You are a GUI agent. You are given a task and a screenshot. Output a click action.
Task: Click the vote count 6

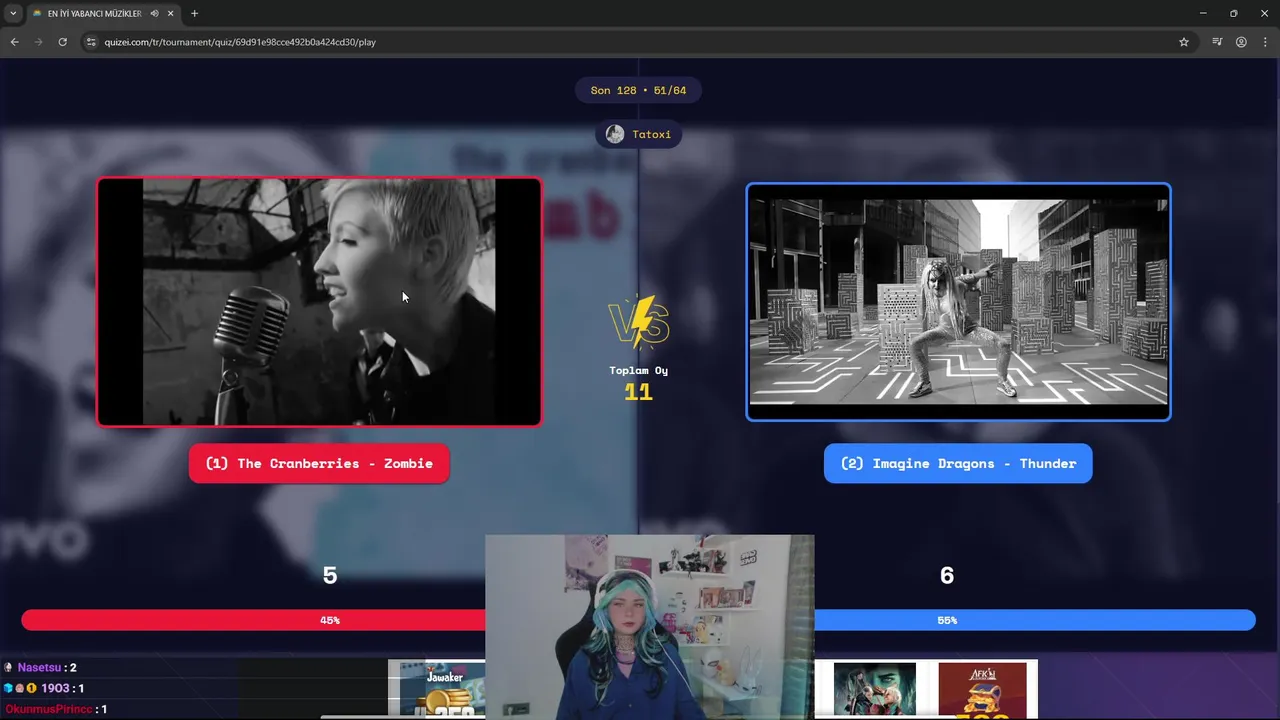point(947,575)
